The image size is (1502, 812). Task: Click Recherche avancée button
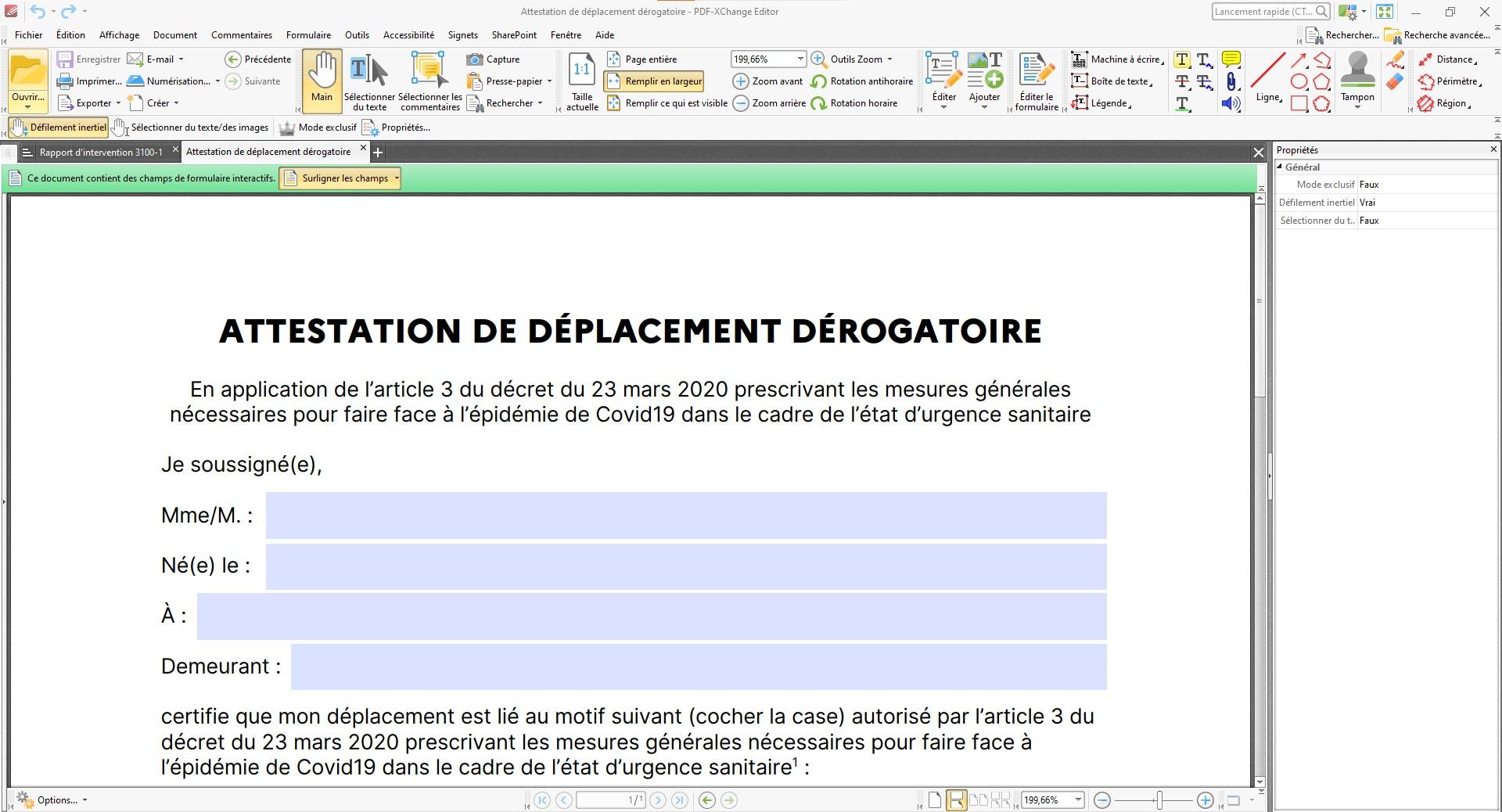point(1438,35)
